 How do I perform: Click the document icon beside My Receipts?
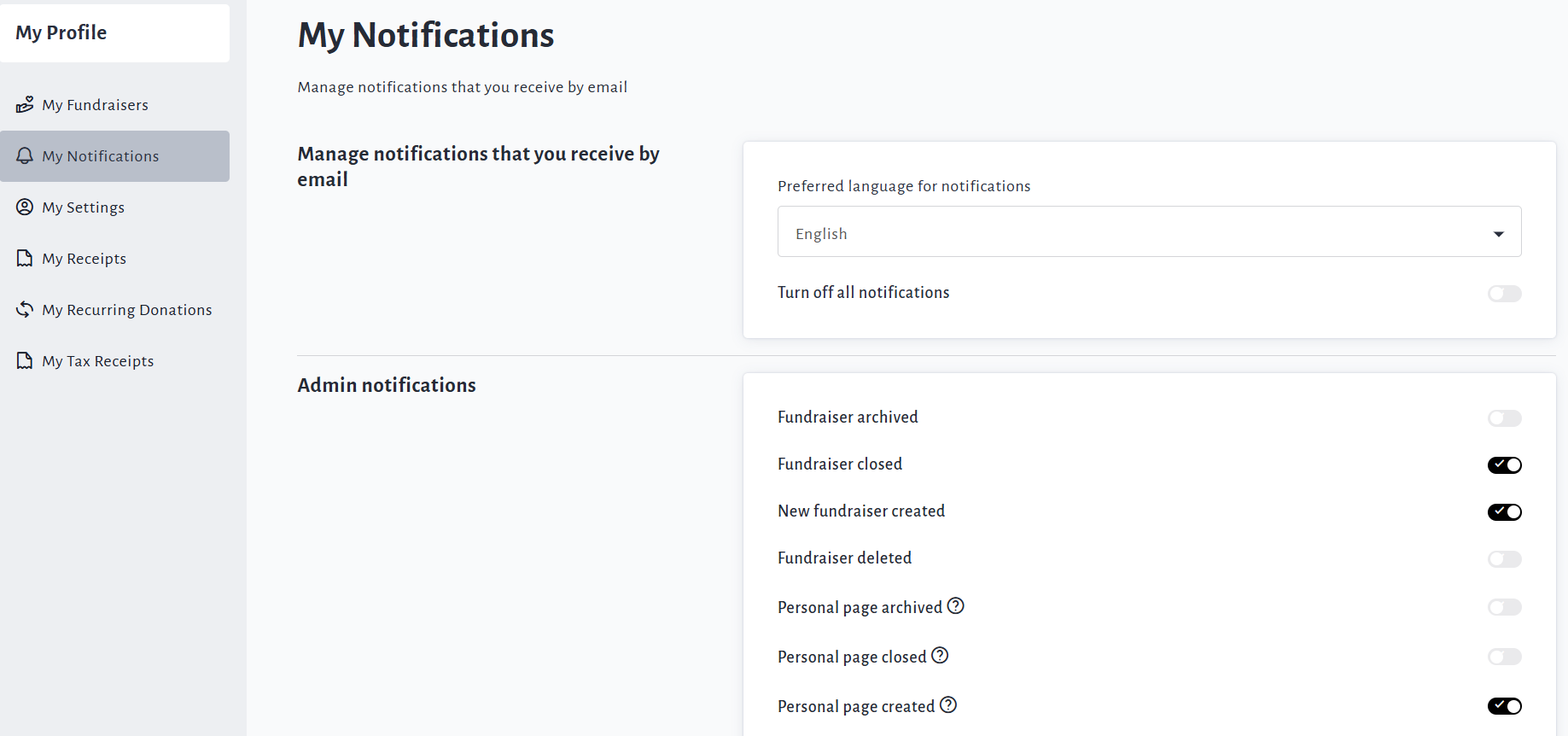[x=25, y=259]
